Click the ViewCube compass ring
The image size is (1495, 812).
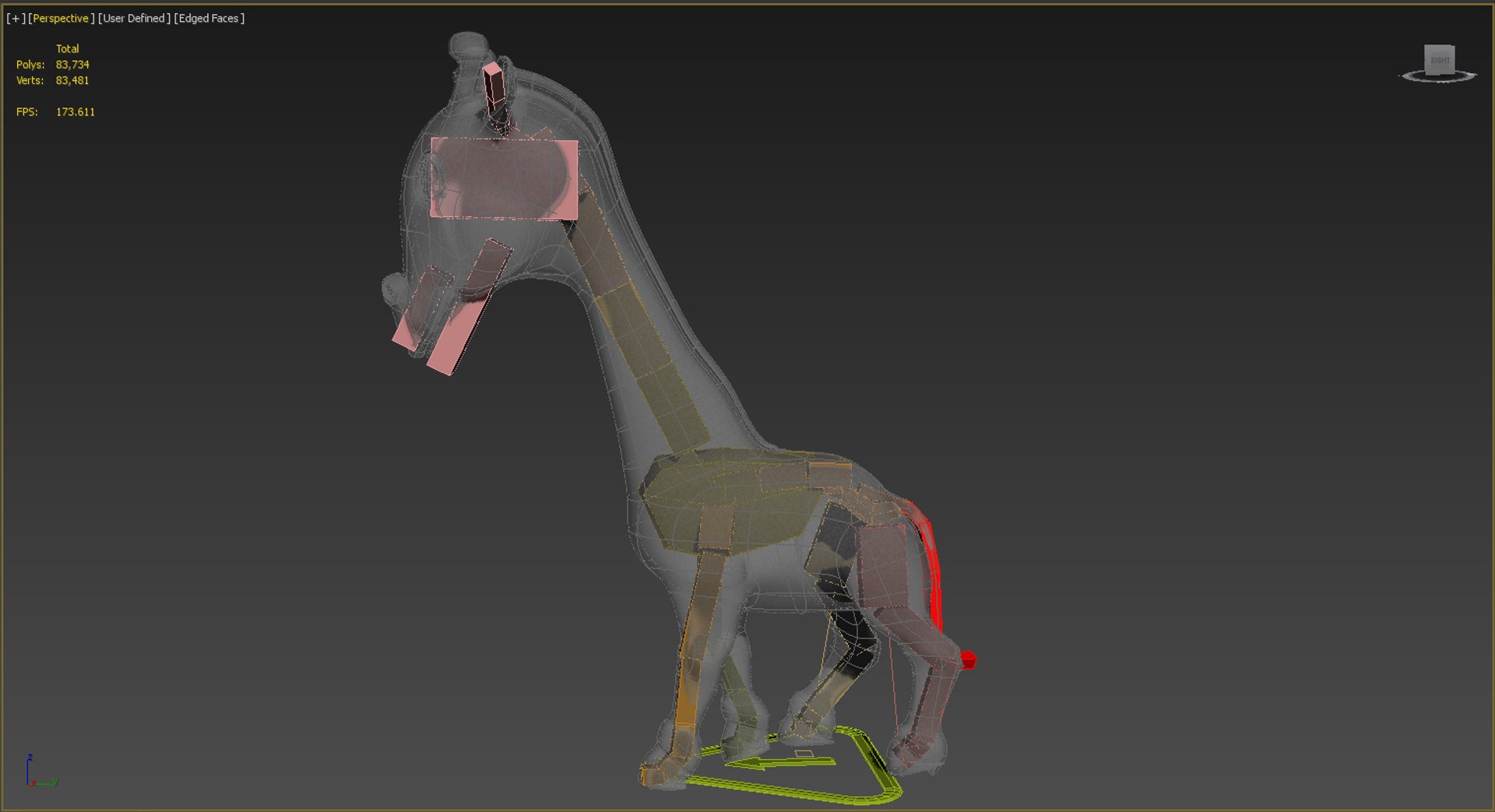tap(1439, 77)
